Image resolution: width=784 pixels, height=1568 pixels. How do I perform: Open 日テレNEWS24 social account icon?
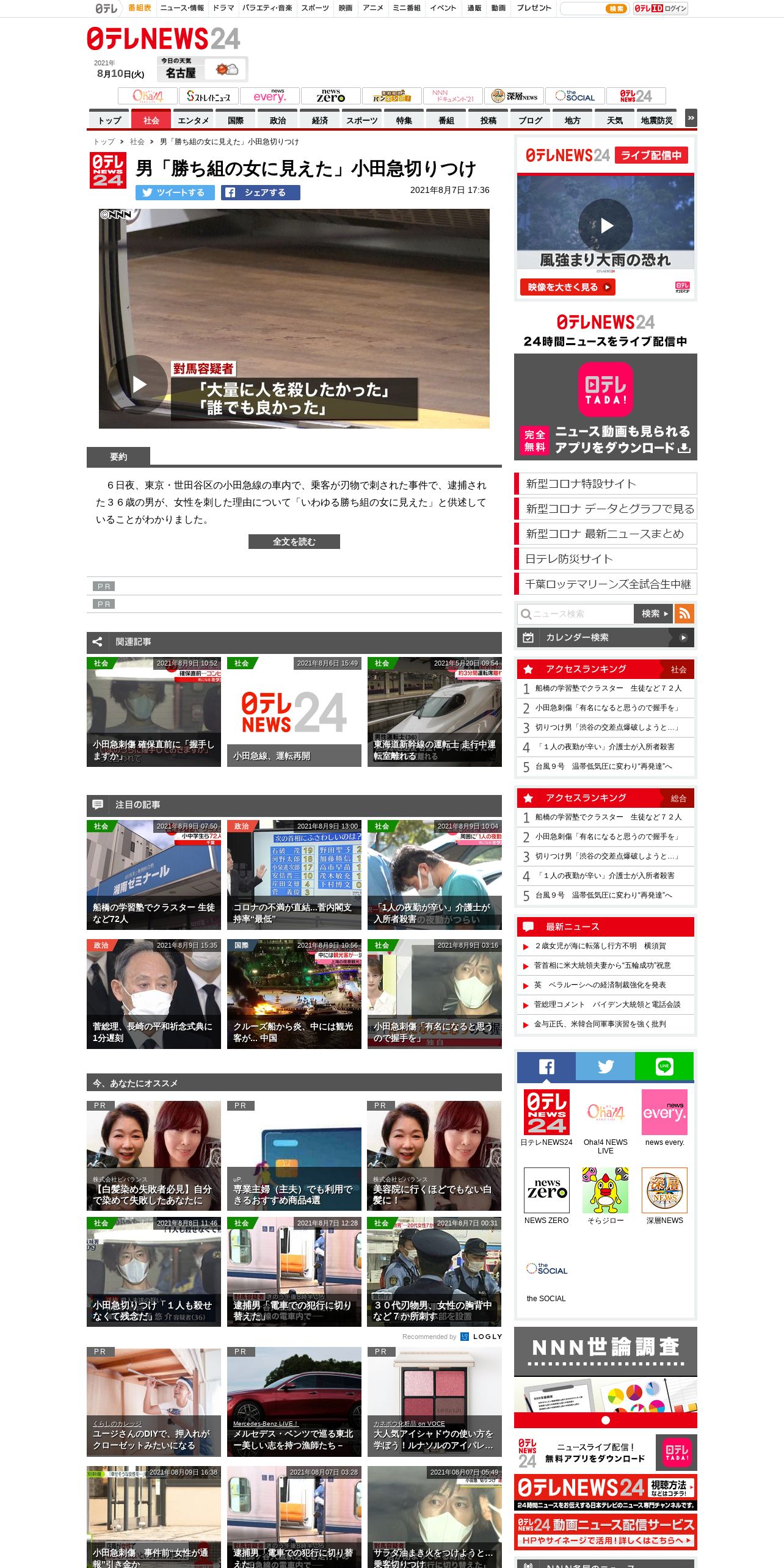(x=546, y=1111)
